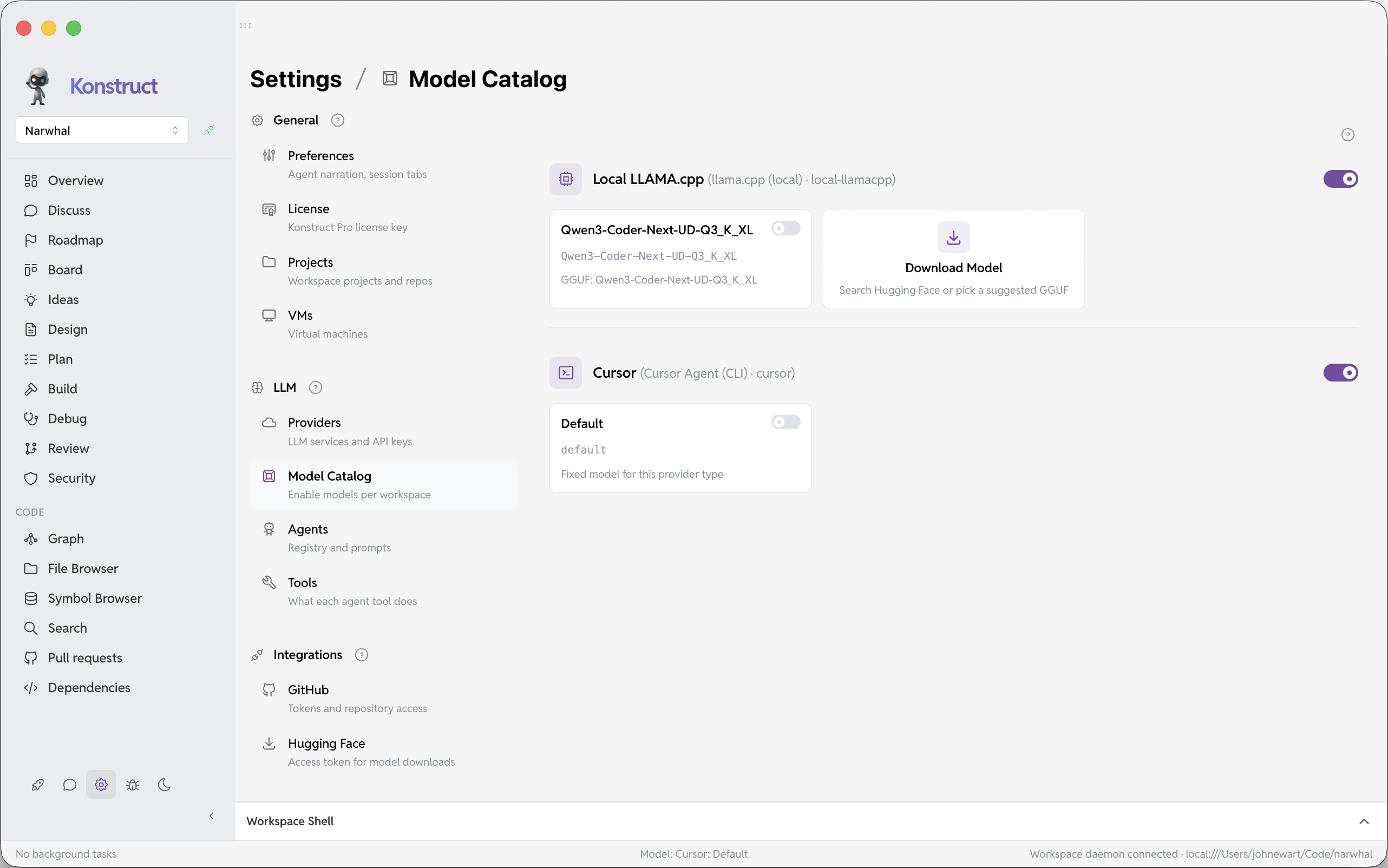Click the Preferences sliders icon
Screen dimensions: 1388x868
pos(269,155)
